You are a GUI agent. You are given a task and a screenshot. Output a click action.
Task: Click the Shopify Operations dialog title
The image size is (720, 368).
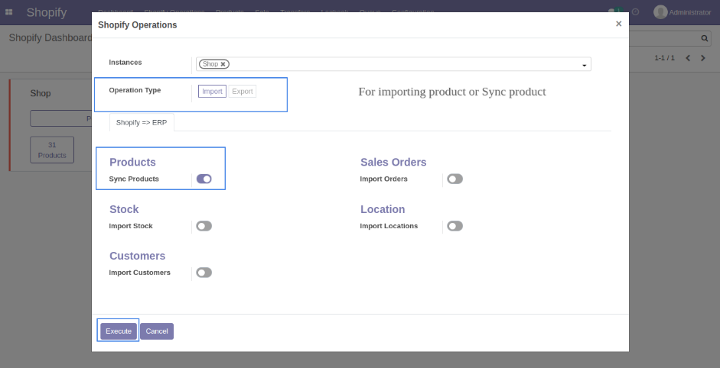(137, 25)
